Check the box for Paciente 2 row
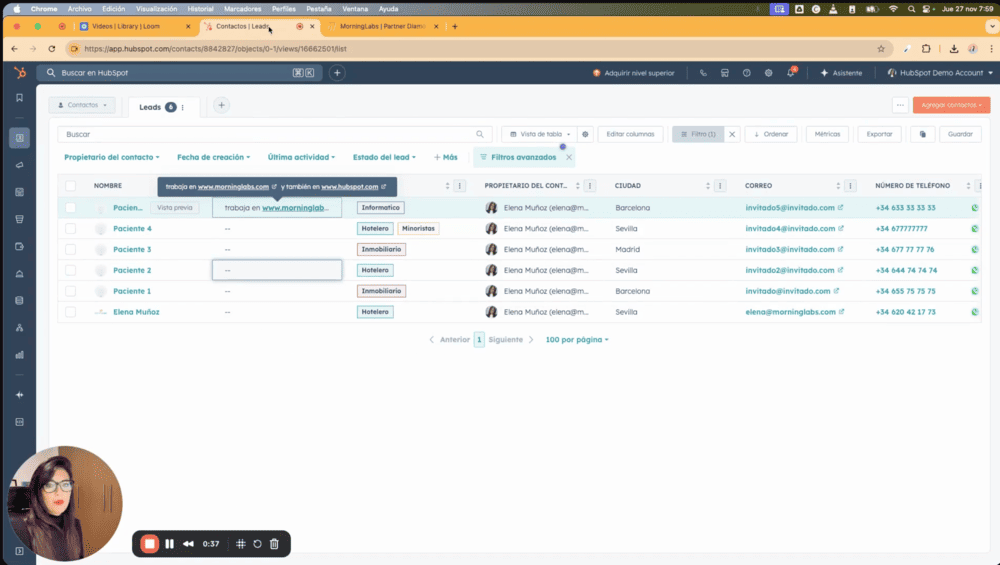Image resolution: width=1000 pixels, height=565 pixels. pyautogui.click(x=70, y=270)
